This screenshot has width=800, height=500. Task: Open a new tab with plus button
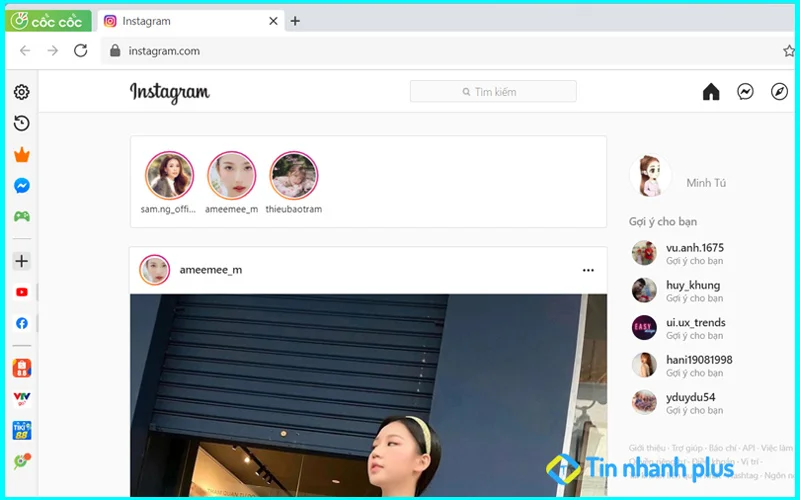[x=295, y=21]
